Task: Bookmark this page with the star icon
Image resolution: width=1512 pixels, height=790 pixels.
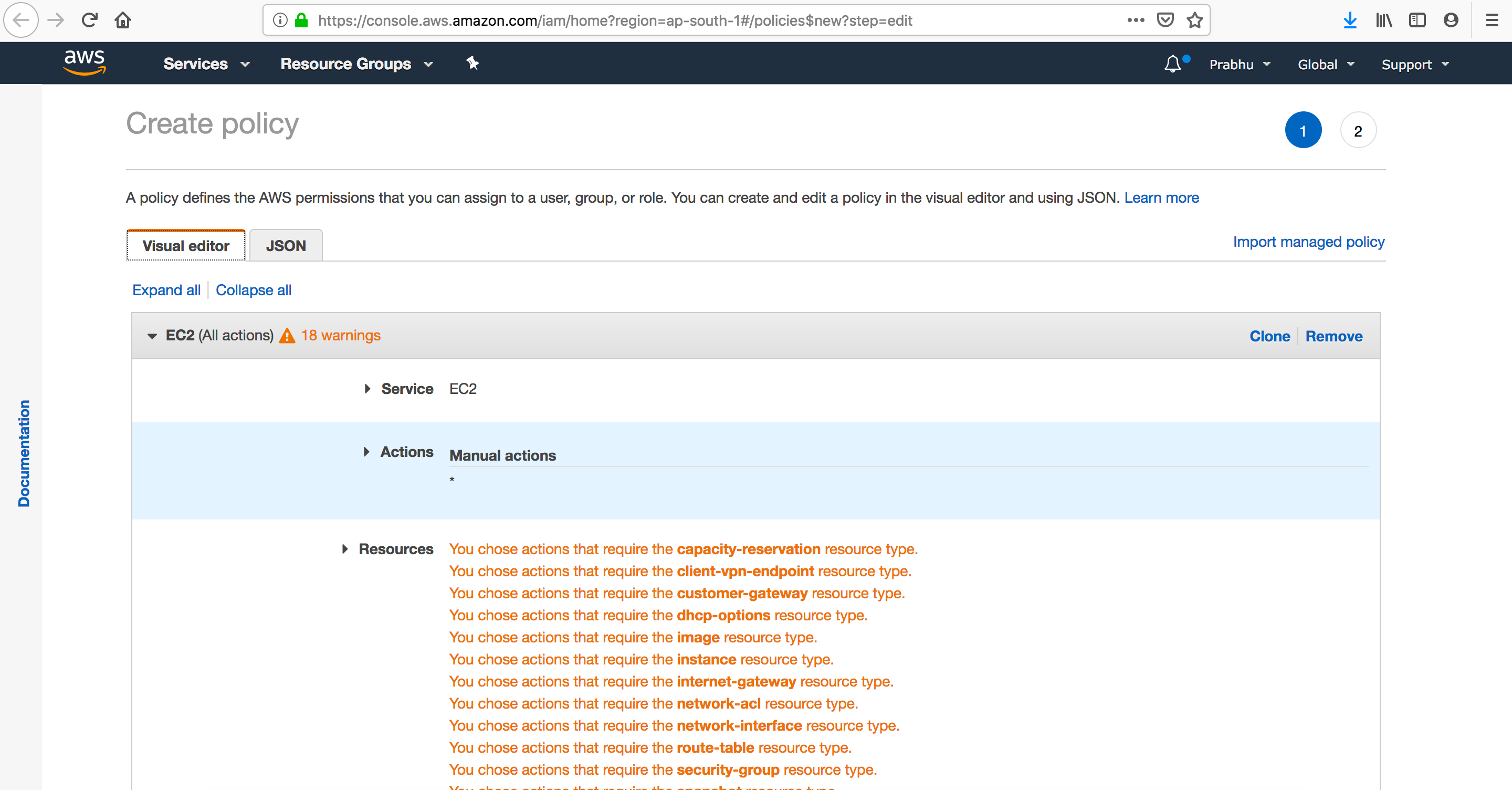Action: coord(1194,20)
